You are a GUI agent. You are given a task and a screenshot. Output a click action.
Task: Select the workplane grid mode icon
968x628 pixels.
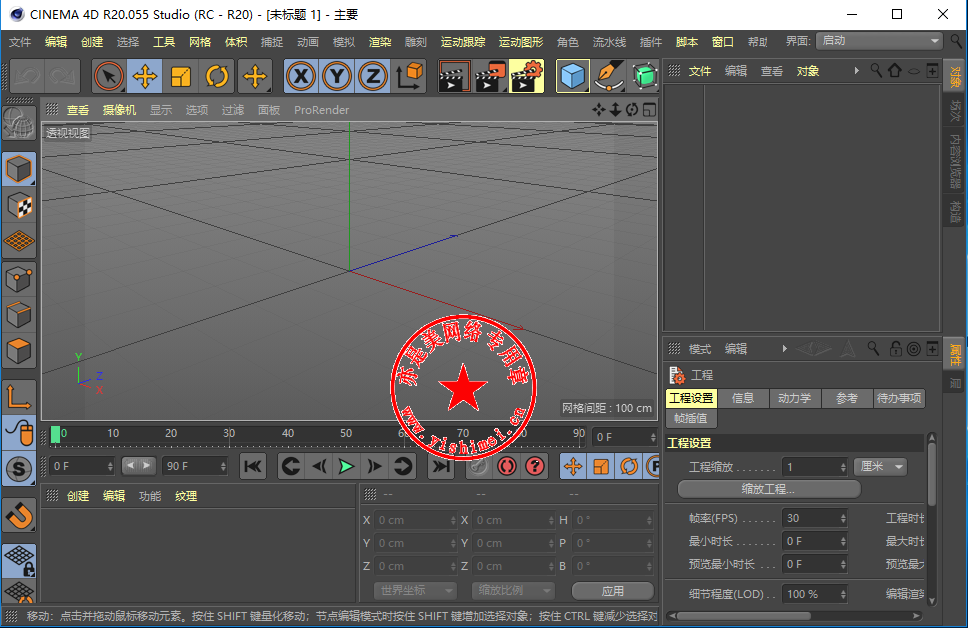tap(19, 241)
